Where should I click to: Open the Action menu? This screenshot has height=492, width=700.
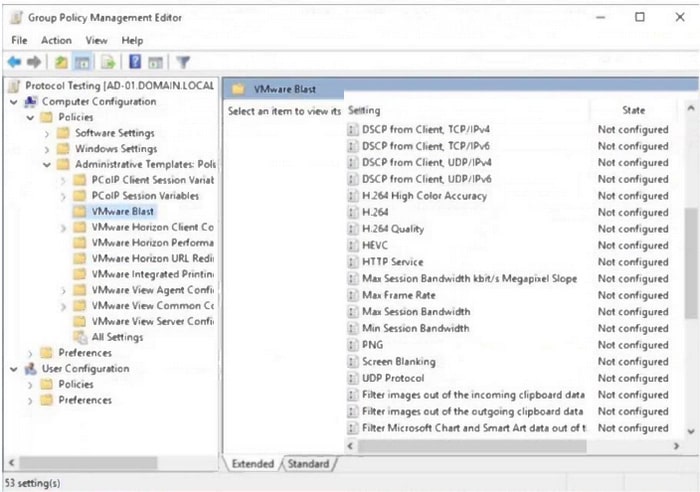click(x=56, y=40)
